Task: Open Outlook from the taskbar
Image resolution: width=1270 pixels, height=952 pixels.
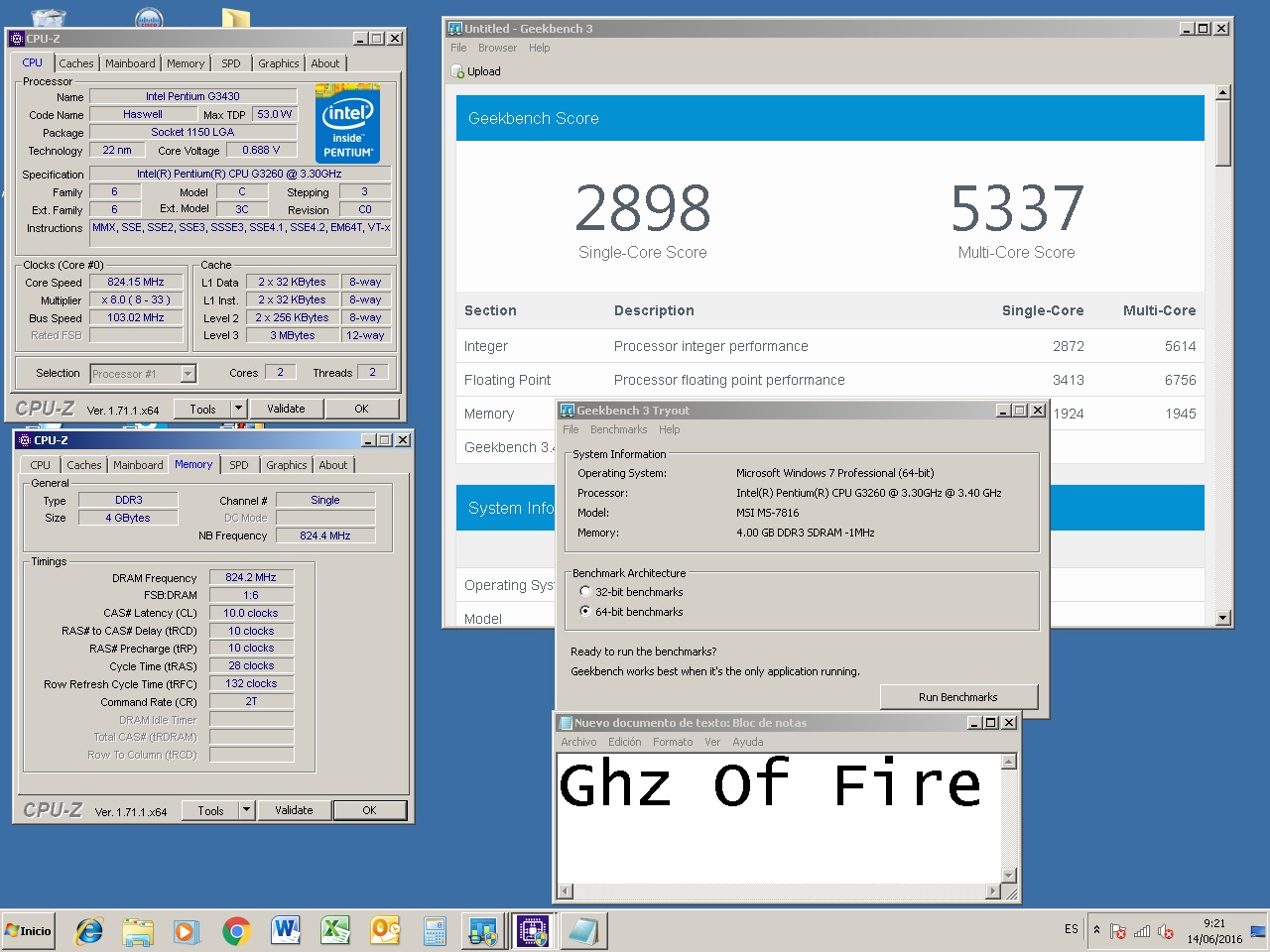Action: tap(385, 931)
